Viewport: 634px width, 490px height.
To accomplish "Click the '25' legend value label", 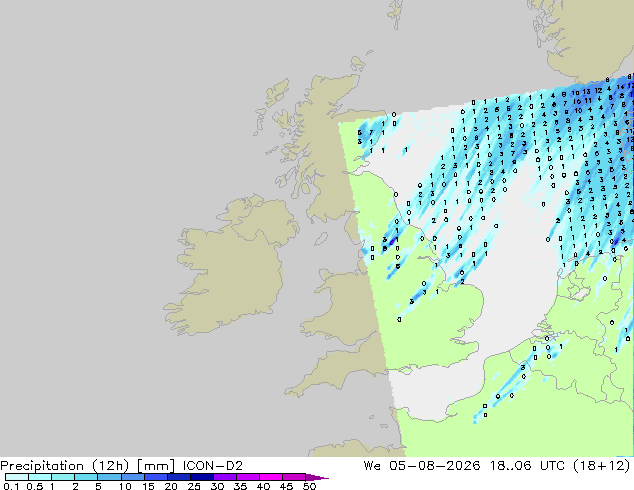I will tap(194, 486).
